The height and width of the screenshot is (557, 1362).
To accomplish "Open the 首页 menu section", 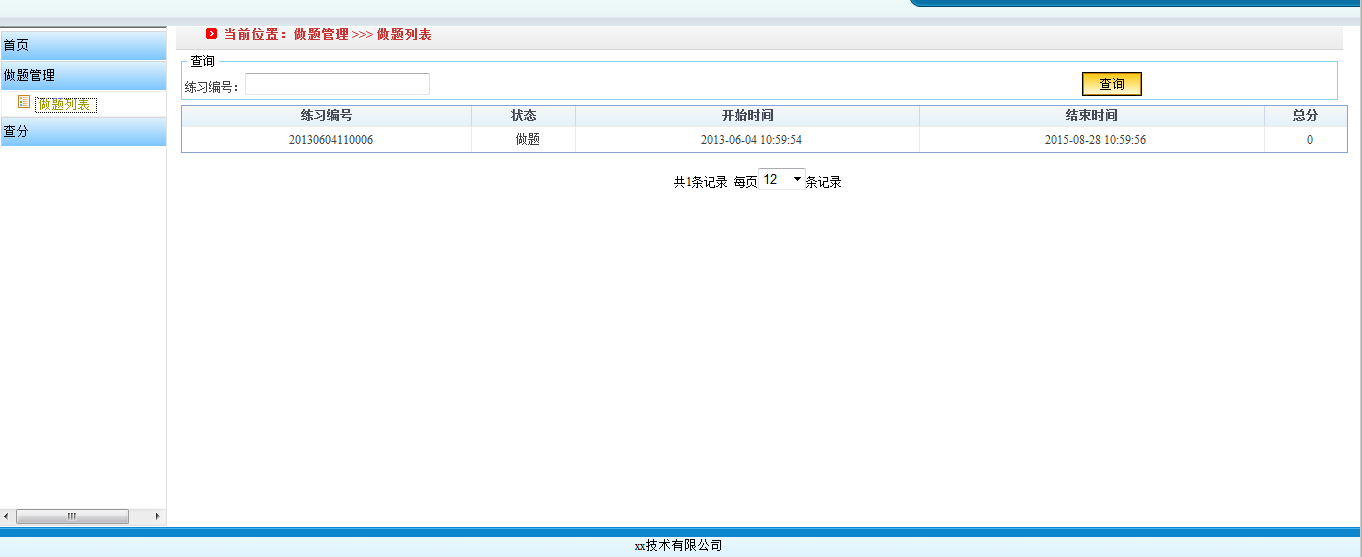I will (83, 45).
